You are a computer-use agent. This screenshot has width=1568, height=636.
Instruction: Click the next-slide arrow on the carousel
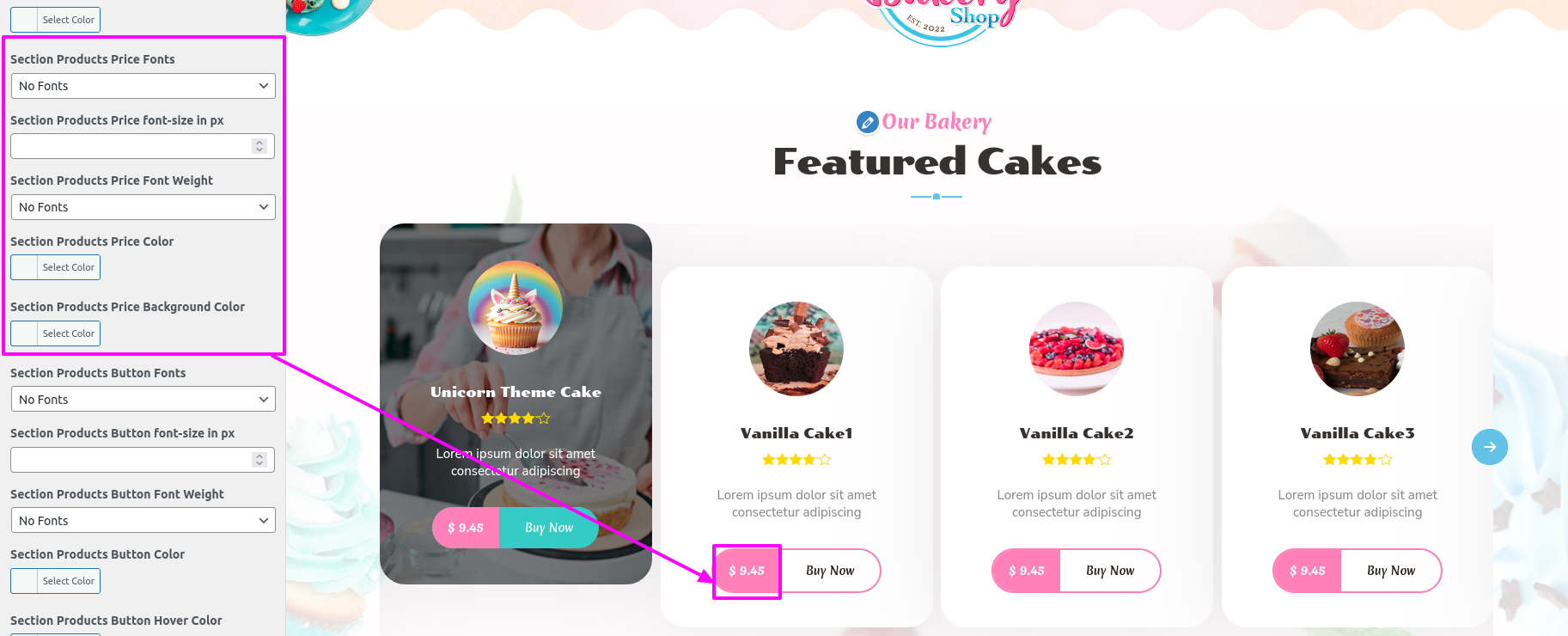(1490, 447)
